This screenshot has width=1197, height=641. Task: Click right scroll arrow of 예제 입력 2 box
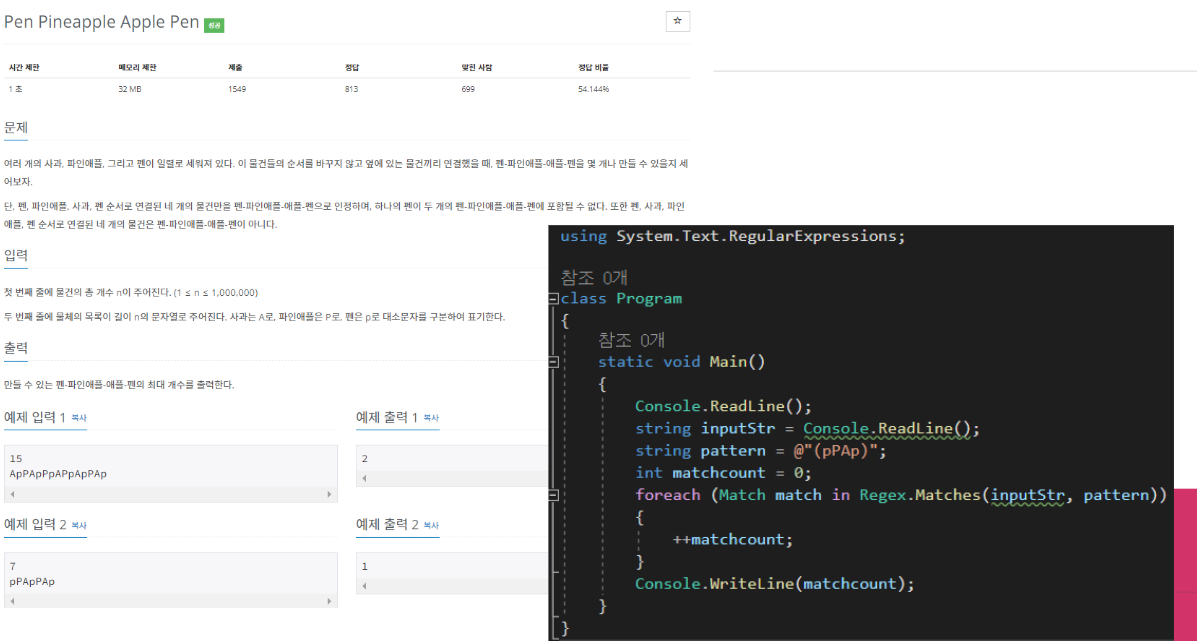pyautogui.click(x=329, y=601)
